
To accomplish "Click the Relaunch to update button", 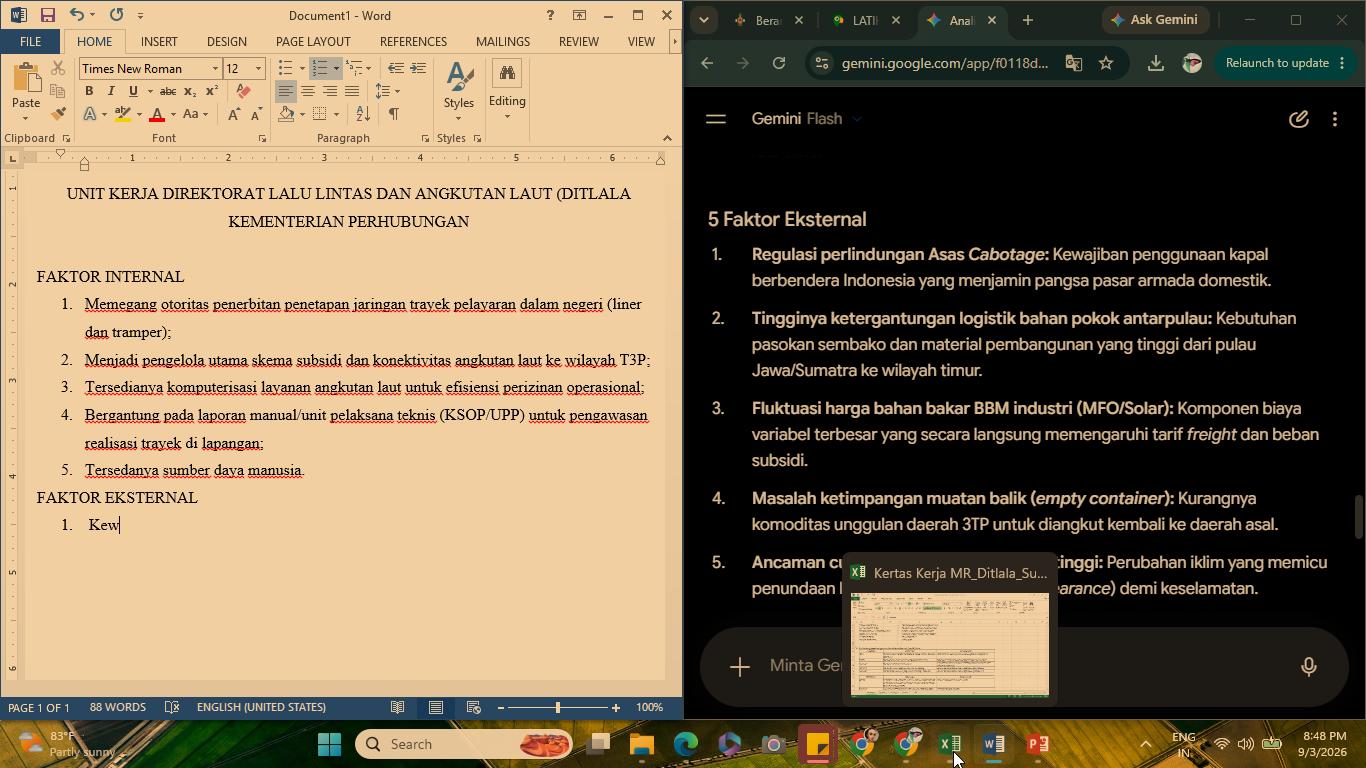I will (1277, 63).
